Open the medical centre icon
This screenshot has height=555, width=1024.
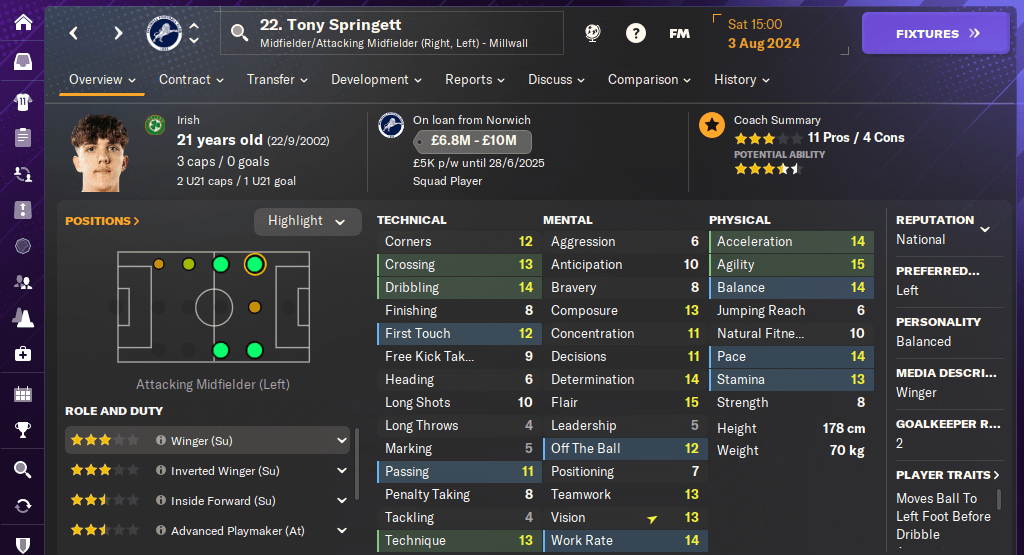click(22, 353)
